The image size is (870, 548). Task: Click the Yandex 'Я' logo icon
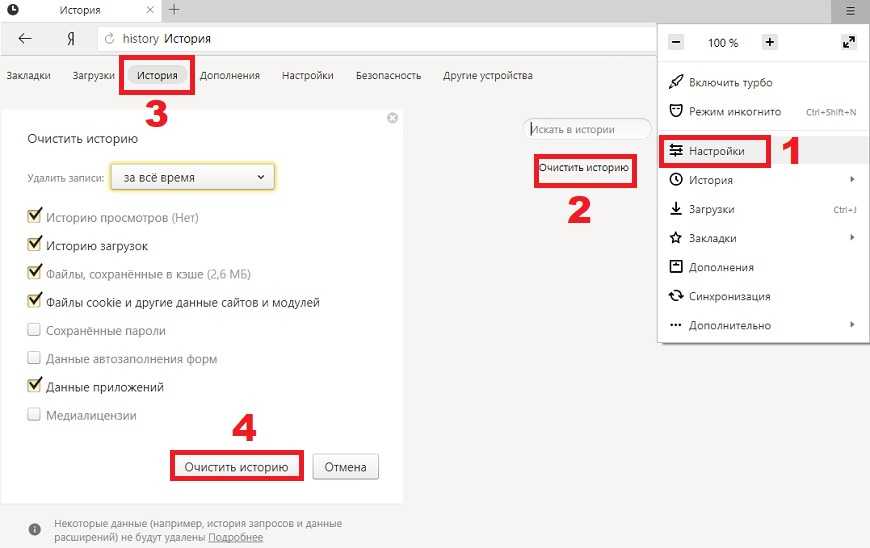70,39
